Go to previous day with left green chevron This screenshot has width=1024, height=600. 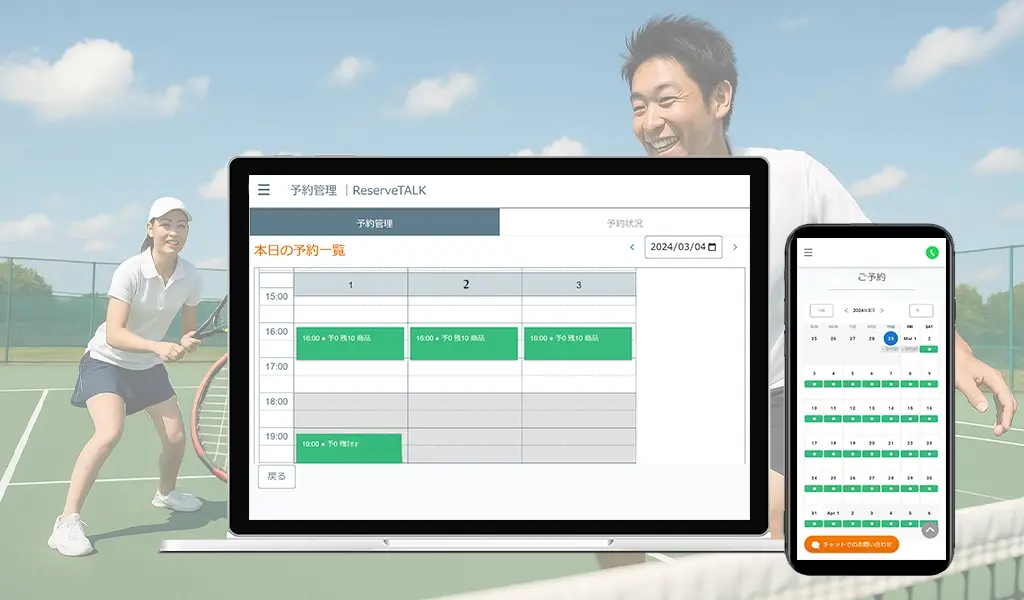click(x=632, y=247)
